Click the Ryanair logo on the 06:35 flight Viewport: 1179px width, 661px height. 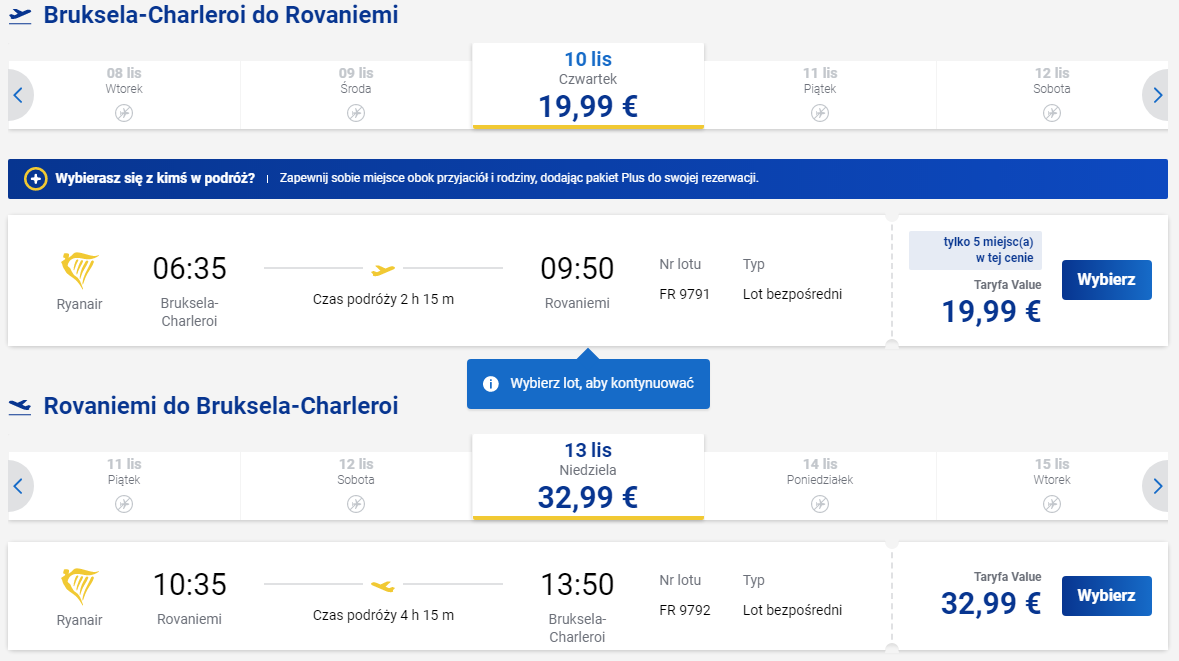[79, 270]
